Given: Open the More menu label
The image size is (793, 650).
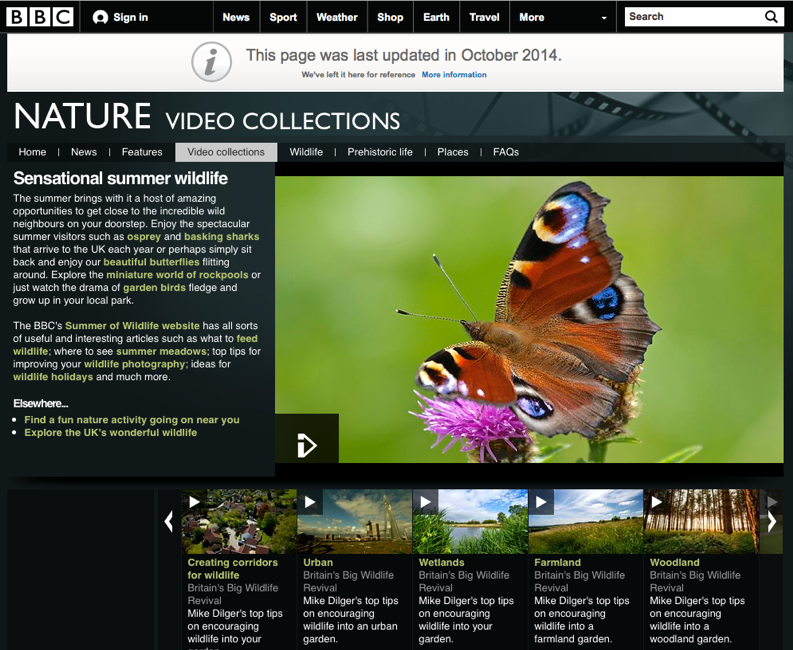Looking at the screenshot, I should tap(532, 17).
